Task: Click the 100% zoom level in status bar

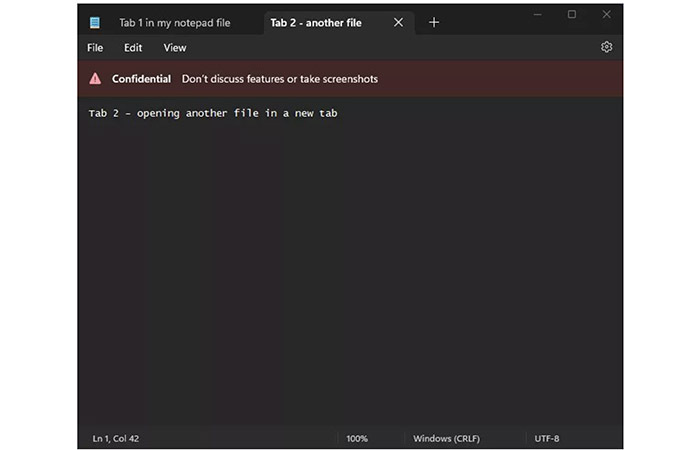Action: click(357, 438)
